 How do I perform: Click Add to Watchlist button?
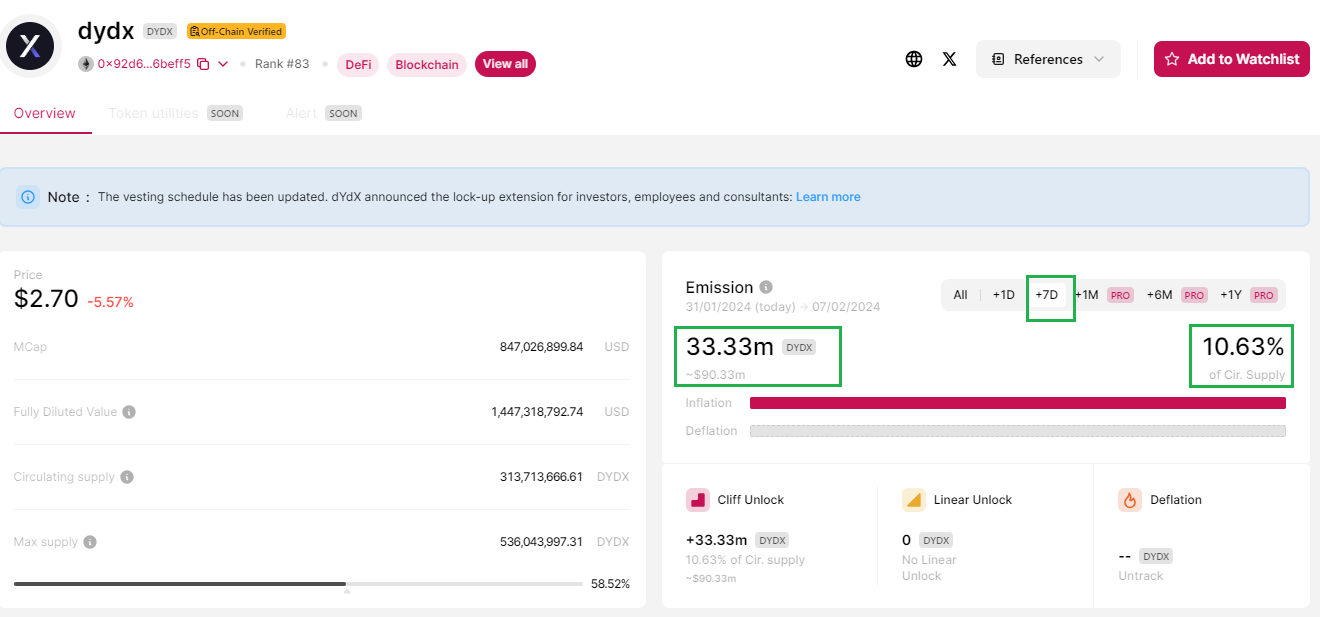(1232, 59)
